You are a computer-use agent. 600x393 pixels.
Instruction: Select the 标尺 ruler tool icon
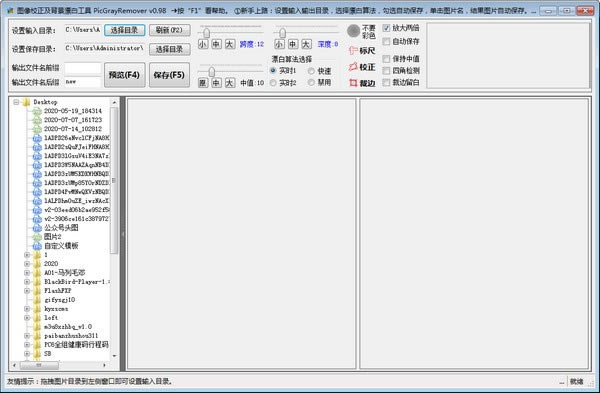pos(353,51)
